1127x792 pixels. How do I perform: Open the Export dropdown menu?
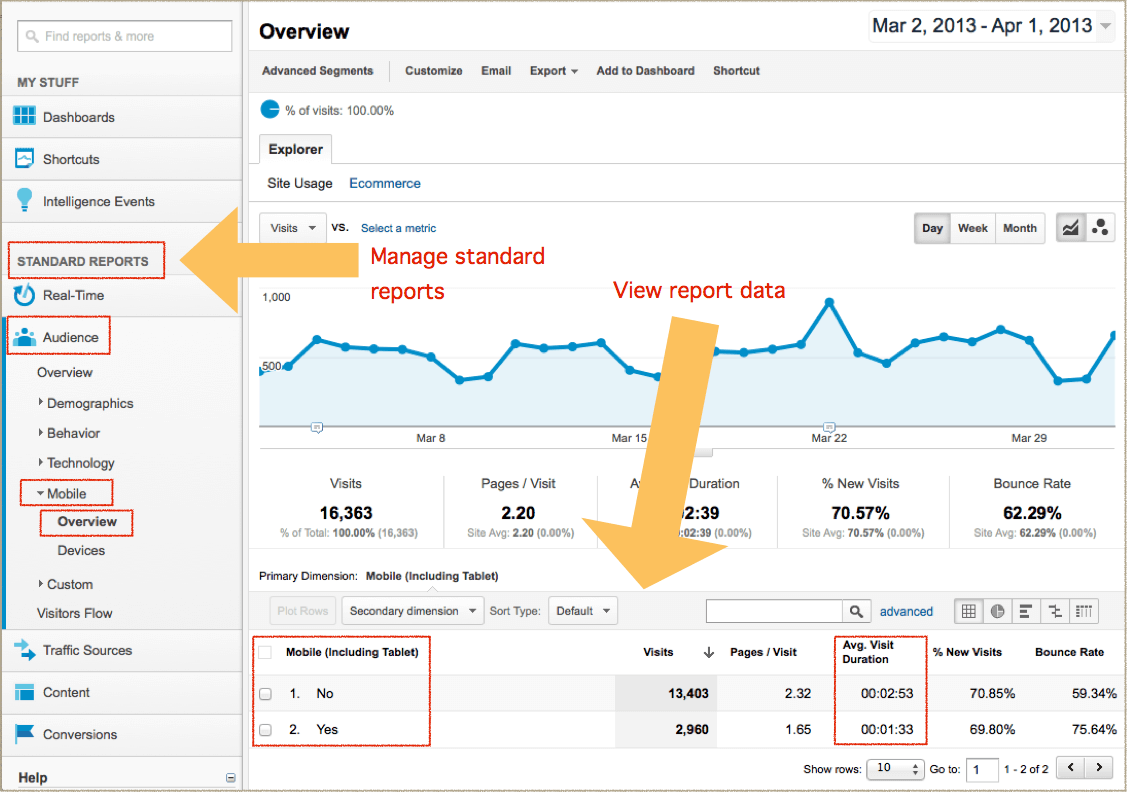(553, 70)
